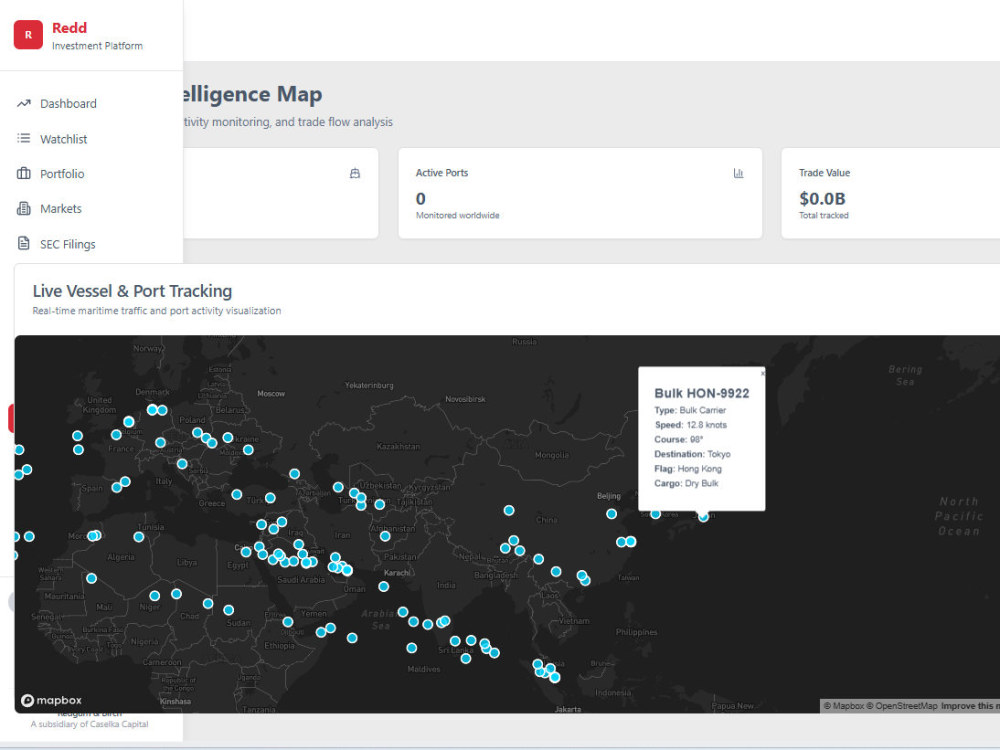The image size is (1000, 750).
Task: Close the Bulk HON-9922 popup
Action: (762, 374)
